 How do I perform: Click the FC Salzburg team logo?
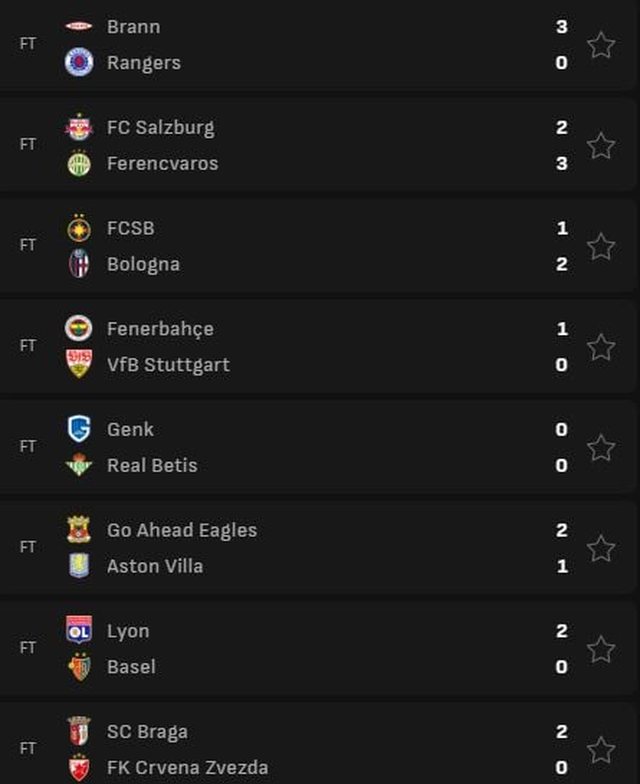[x=79, y=127]
